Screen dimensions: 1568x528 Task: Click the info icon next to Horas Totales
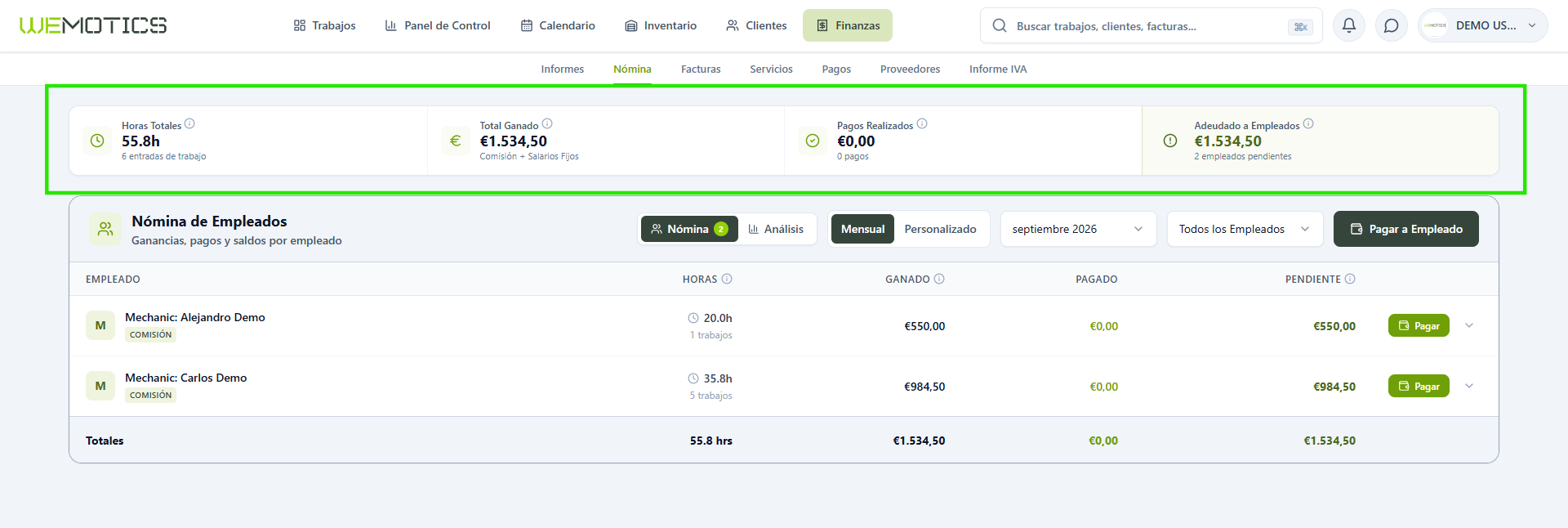tap(189, 124)
